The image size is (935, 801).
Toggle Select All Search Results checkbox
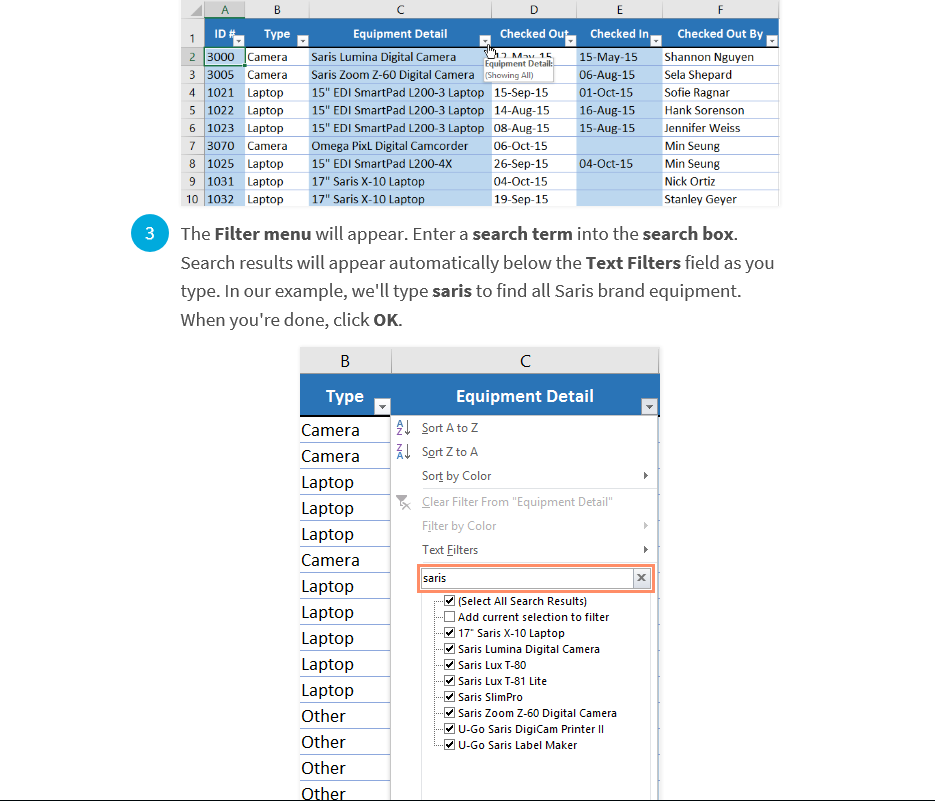tap(450, 601)
